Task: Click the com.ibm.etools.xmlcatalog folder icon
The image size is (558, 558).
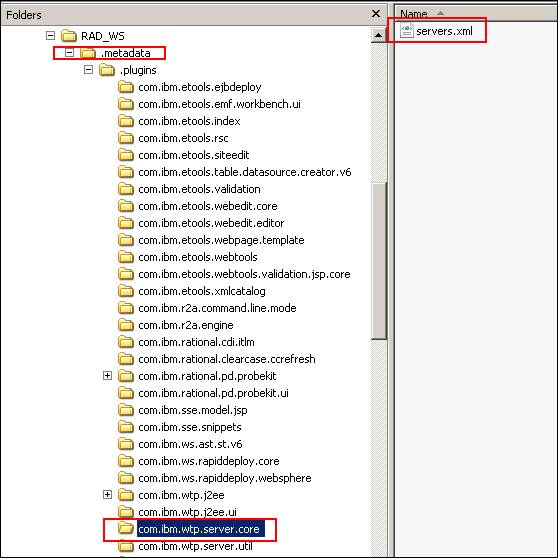Action: tap(126, 291)
